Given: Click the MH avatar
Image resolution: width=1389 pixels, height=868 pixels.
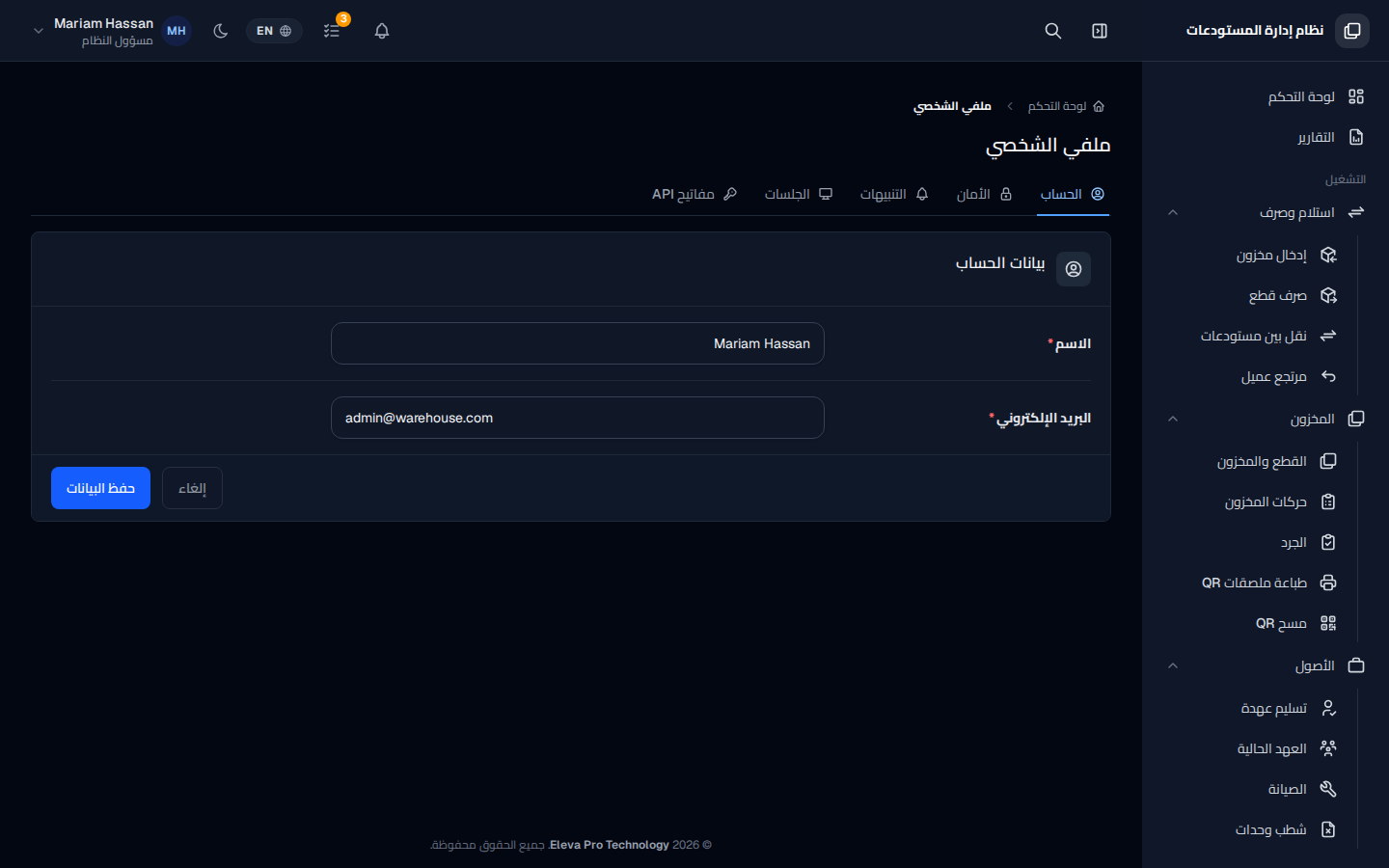Looking at the screenshot, I should [x=177, y=31].
